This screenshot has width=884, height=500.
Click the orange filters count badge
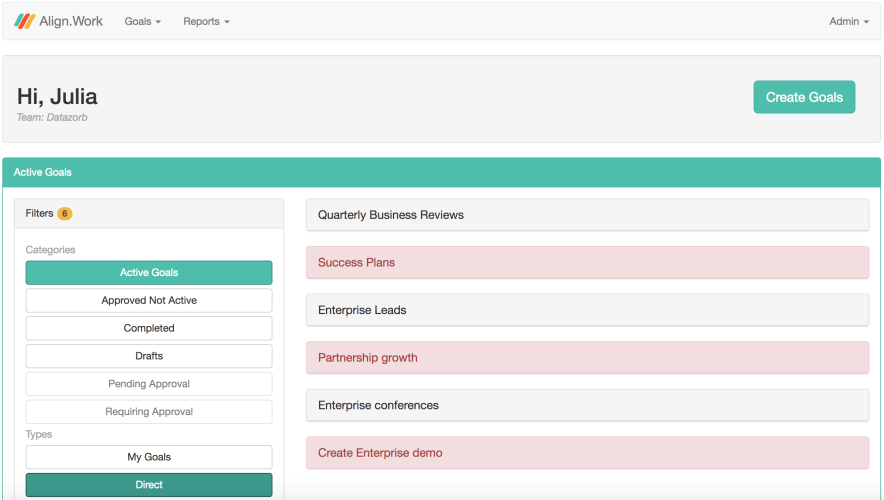[65, 214]
